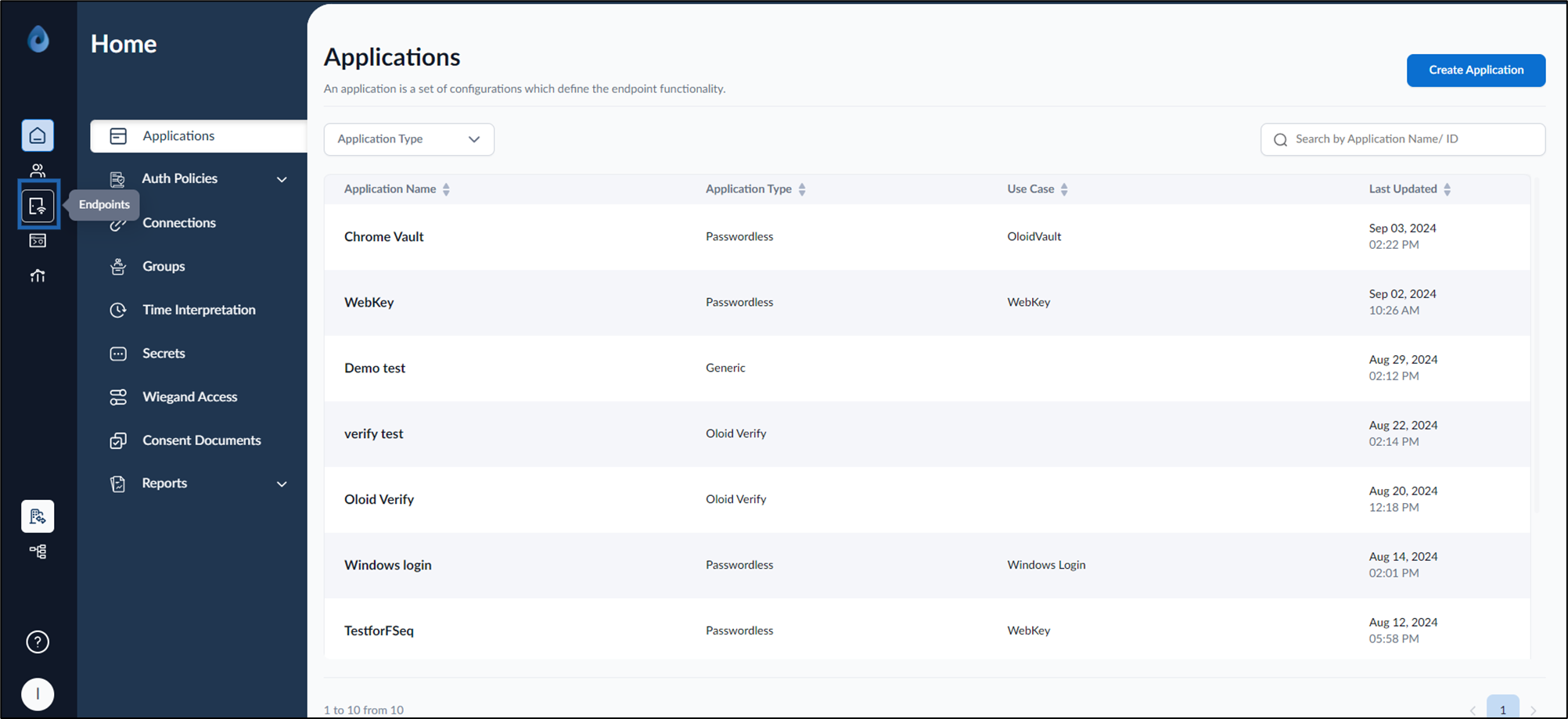Open the user profile avatar

click(x=38, y=694)
